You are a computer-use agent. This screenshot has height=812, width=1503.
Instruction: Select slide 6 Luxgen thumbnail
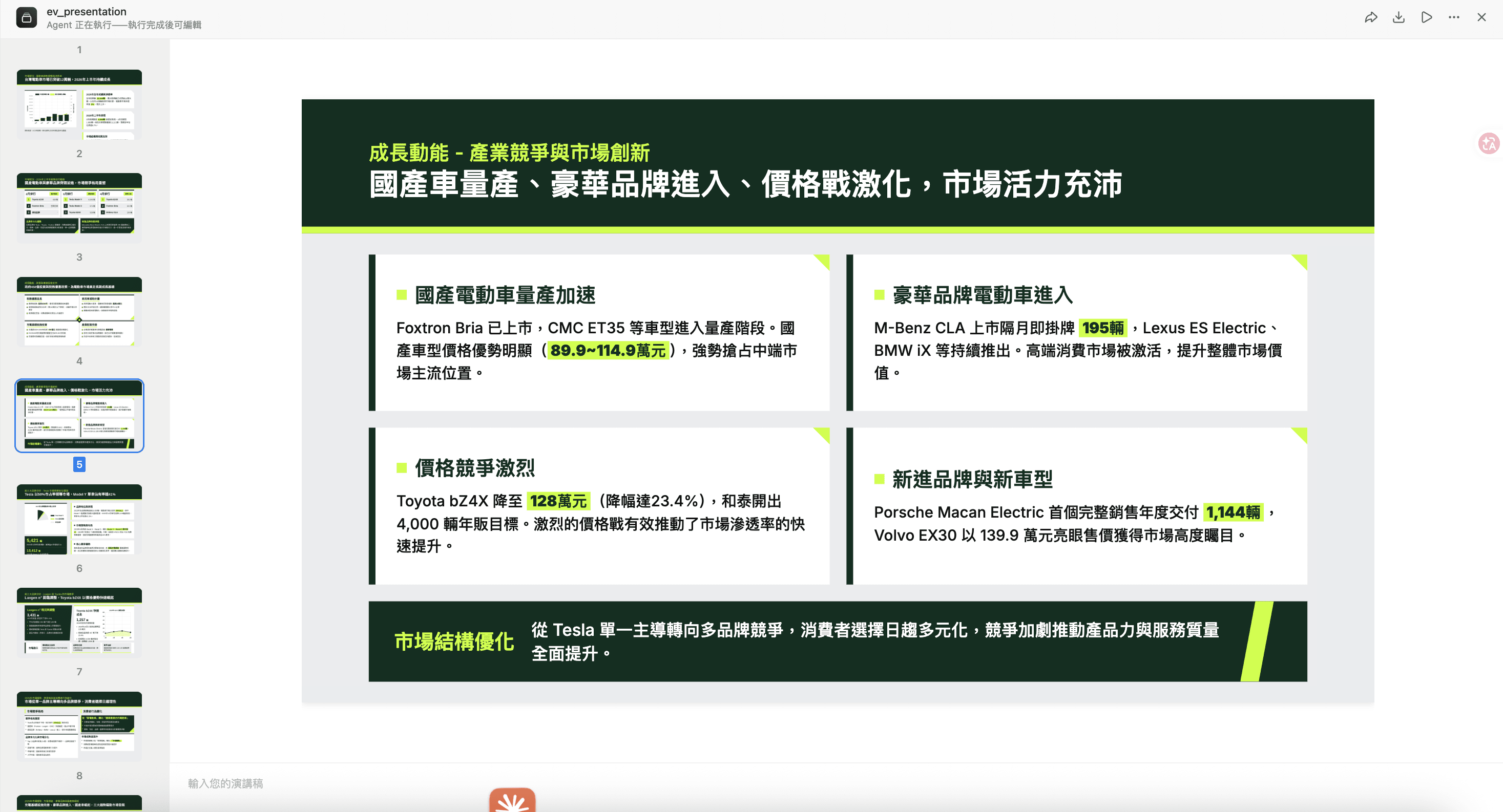point(79,623)
